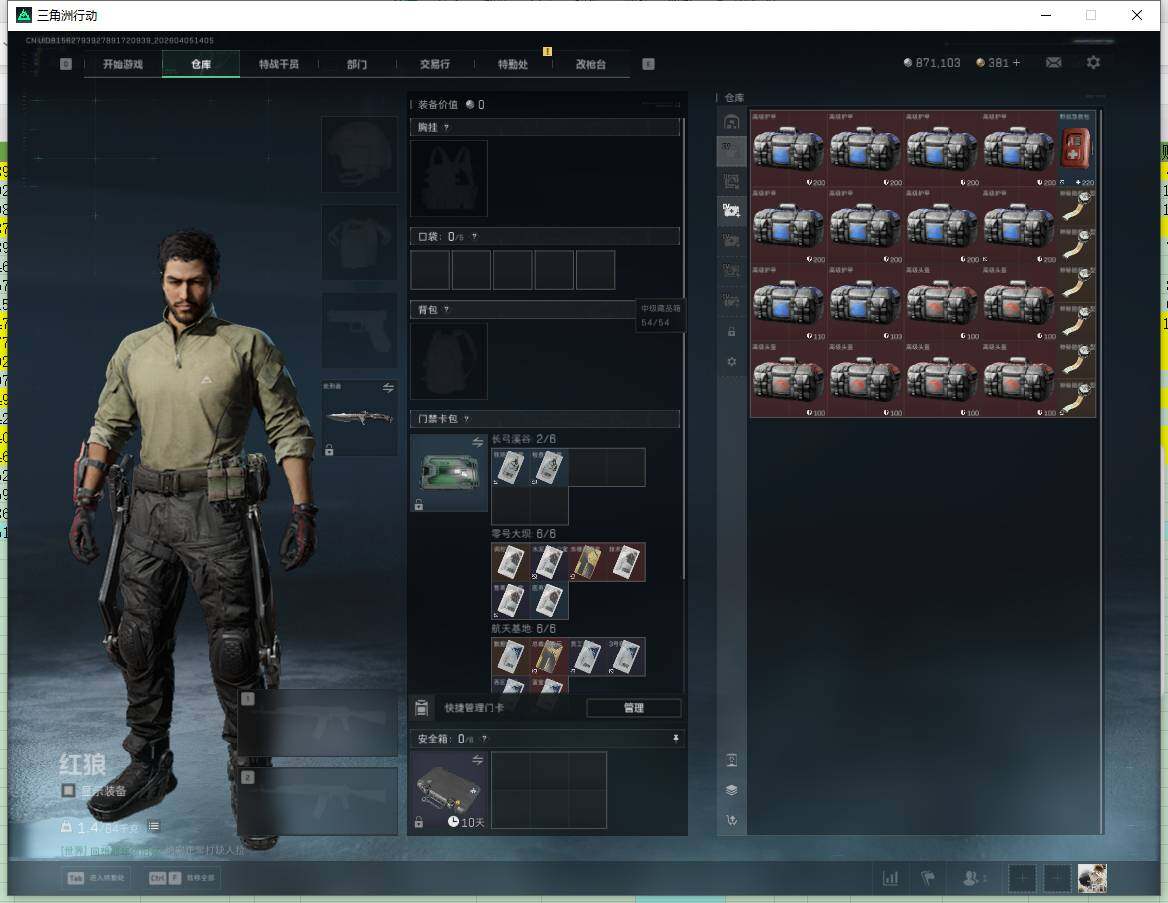Switch to the 特战干员 tab
1168x903 pixels.
(279, 64)
